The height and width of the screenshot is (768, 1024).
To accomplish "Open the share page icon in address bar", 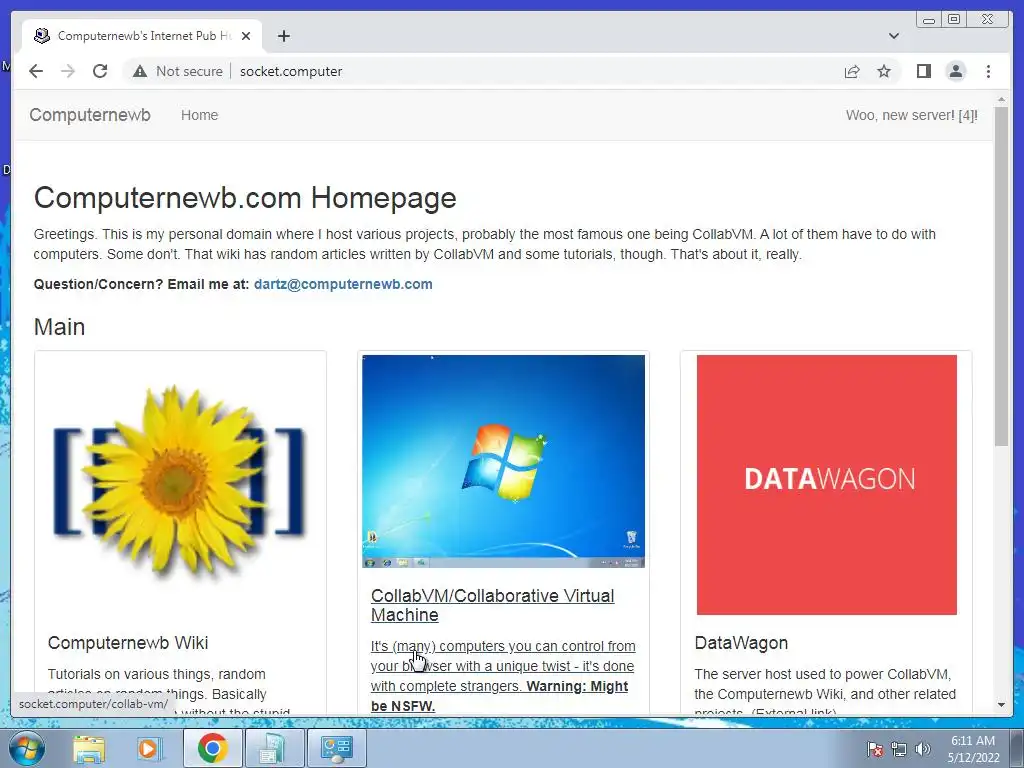I will 852,71.
